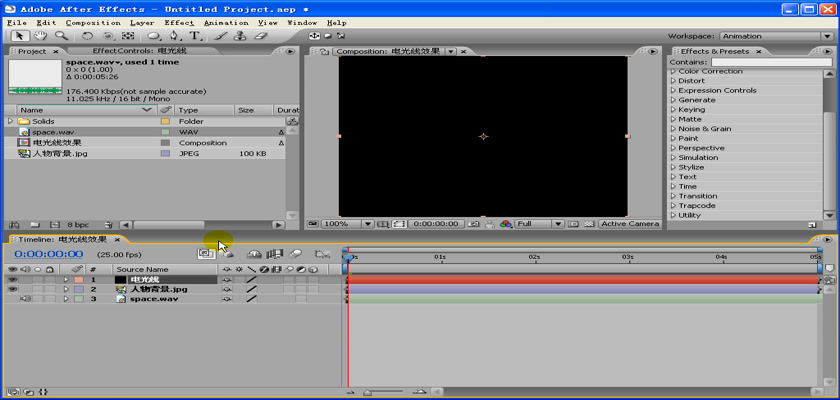
Task: Select the Zoom magnifier tool
Action: click(x=61, y=36)
